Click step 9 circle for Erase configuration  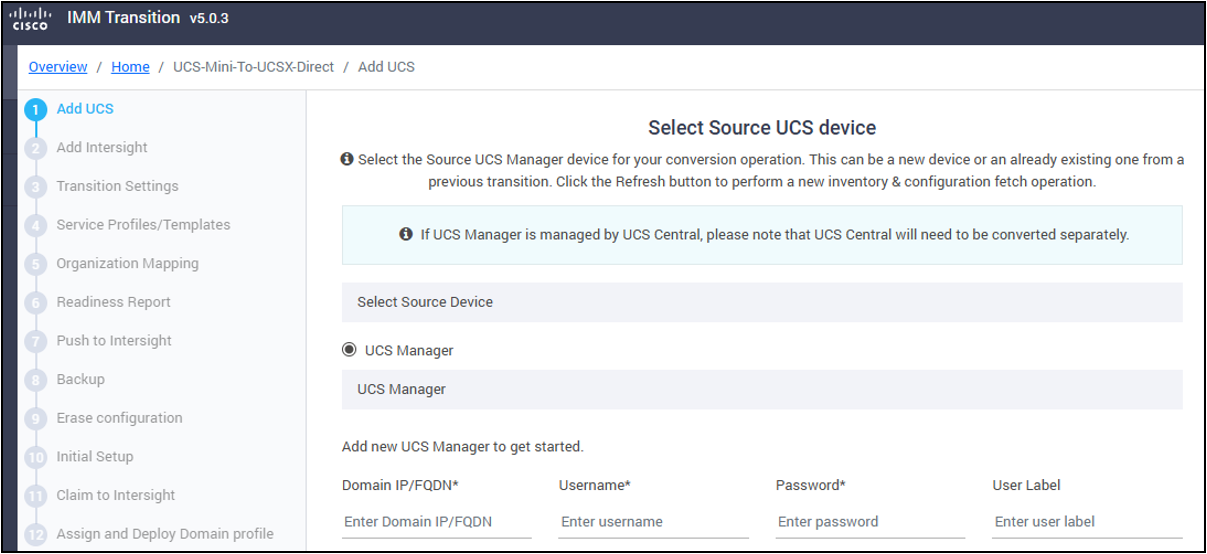(x=36, y=419)
